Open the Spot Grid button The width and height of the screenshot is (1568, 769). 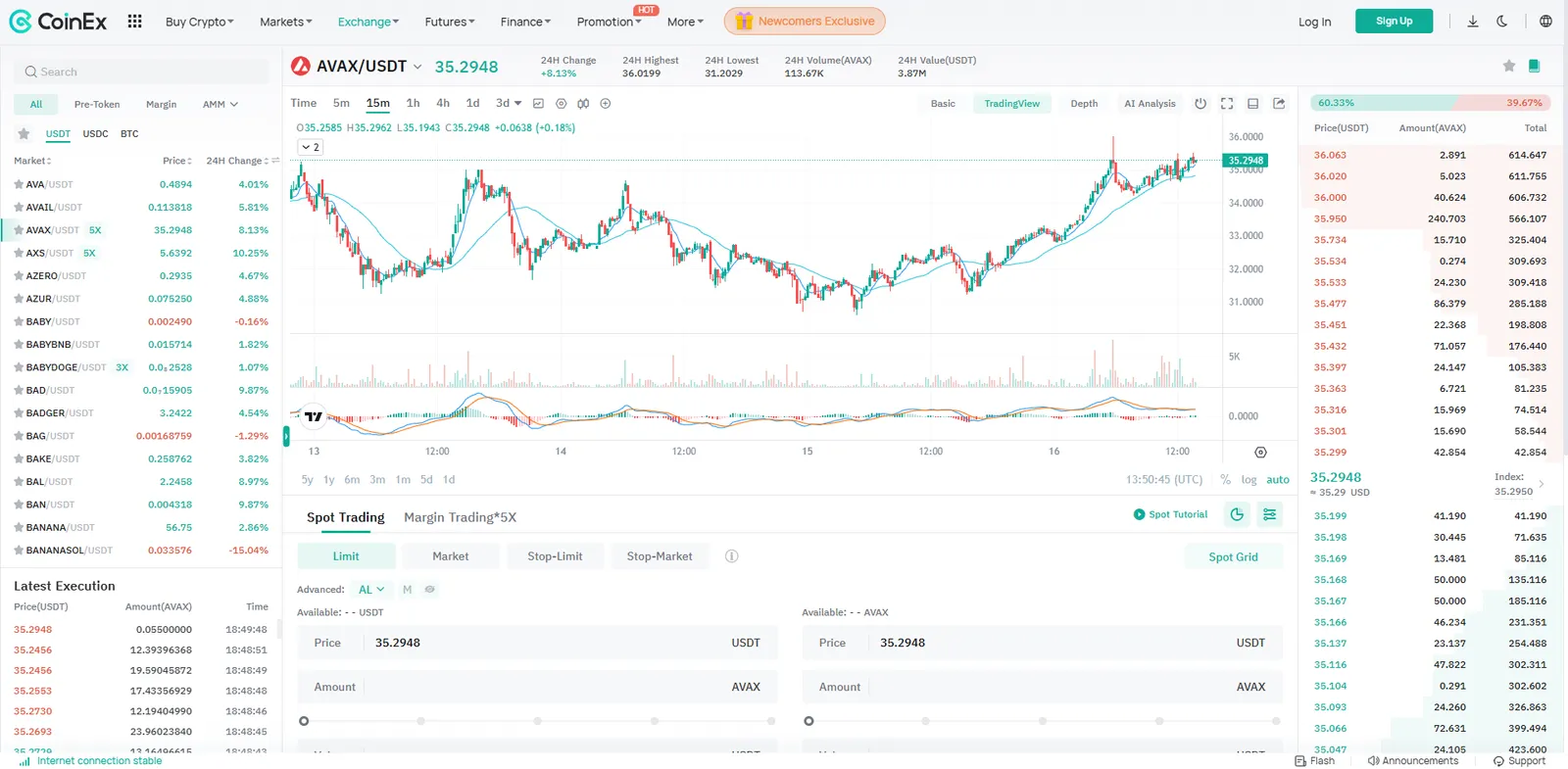(1233, 556)
